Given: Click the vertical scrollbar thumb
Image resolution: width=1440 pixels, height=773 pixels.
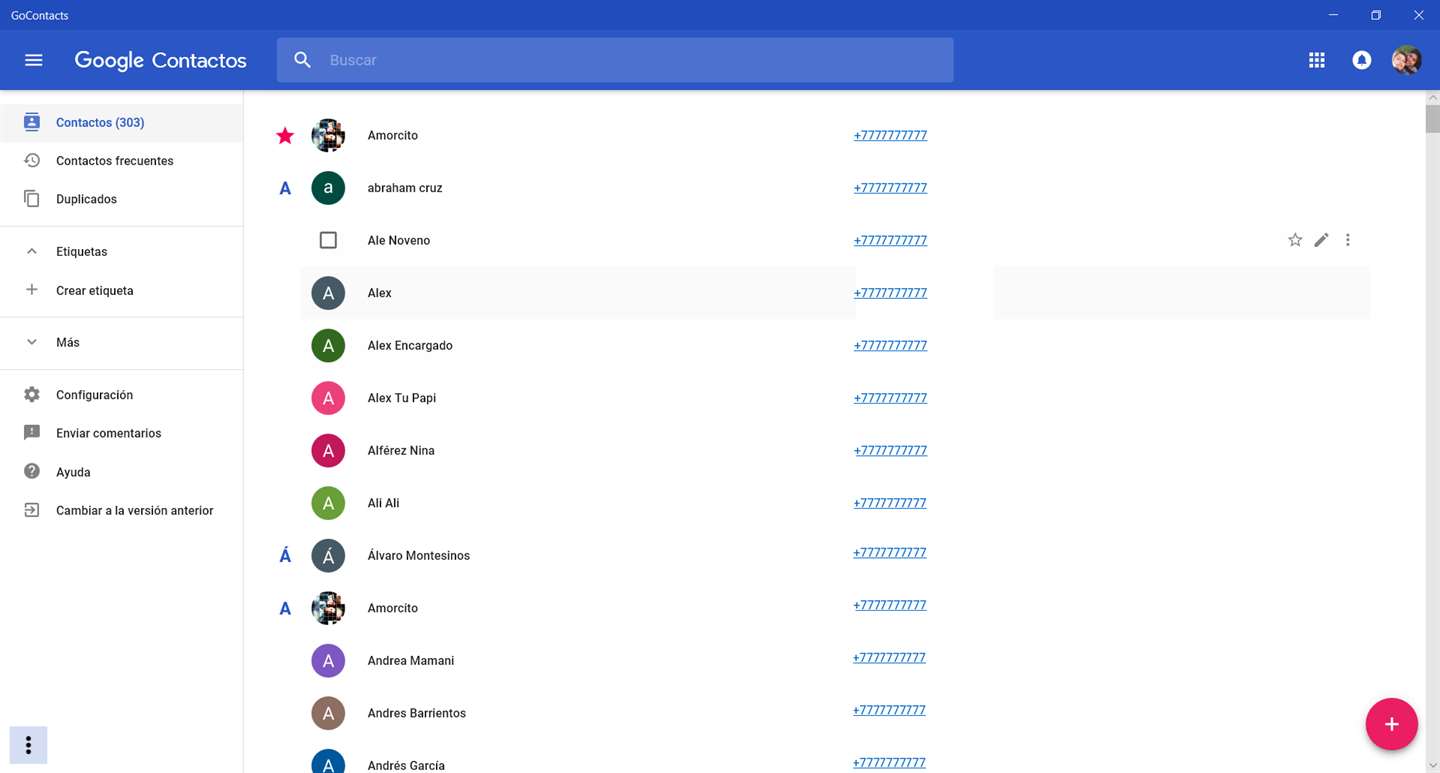Looking at the screenshot, I should [1432, 119].
